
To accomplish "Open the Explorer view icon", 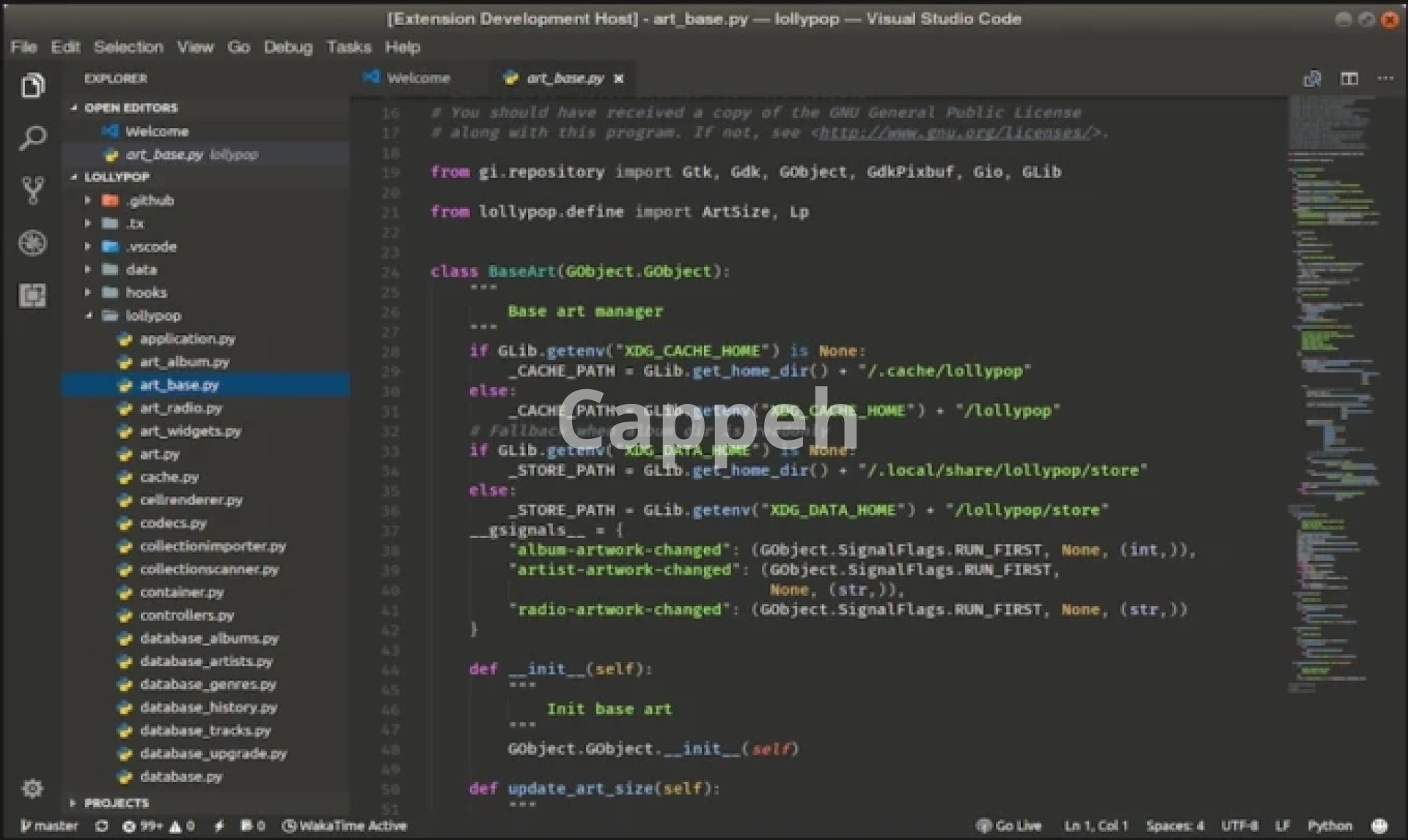I will pyautogui.click(x=32, y=86).
